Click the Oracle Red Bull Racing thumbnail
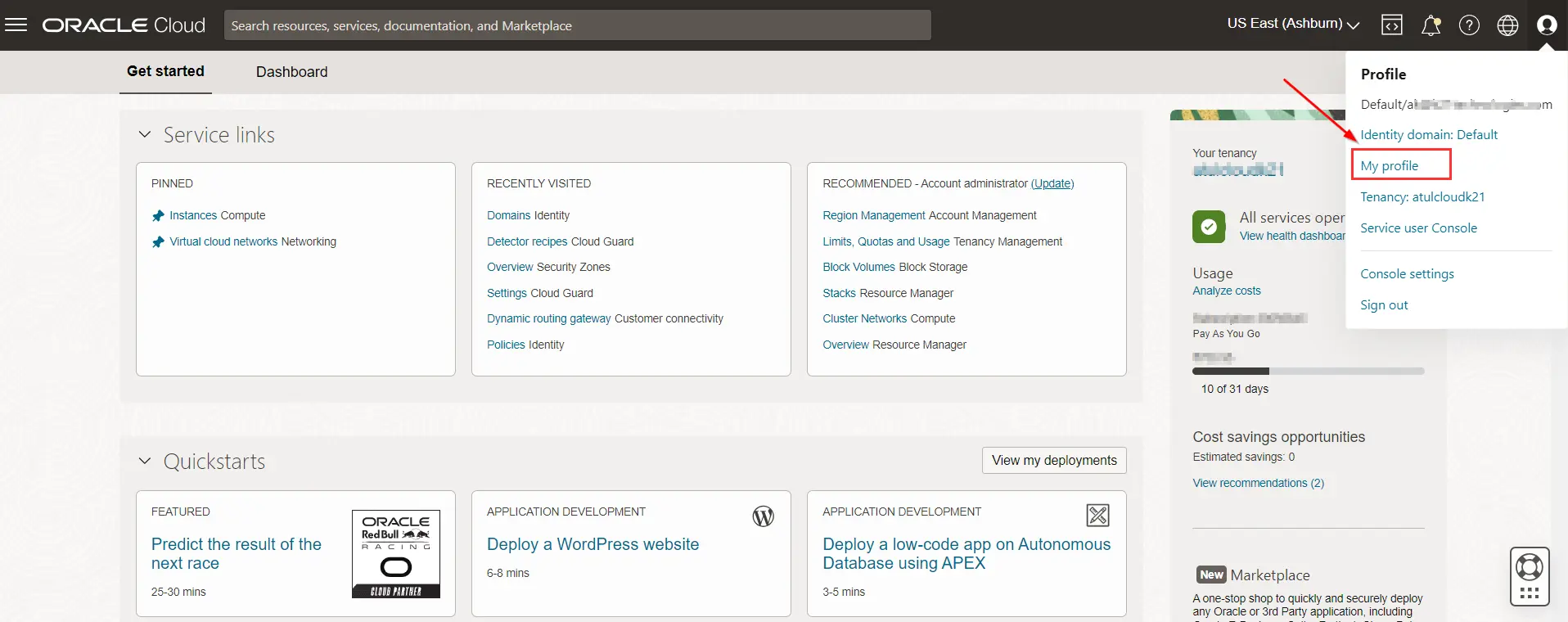 coord(396,554)
